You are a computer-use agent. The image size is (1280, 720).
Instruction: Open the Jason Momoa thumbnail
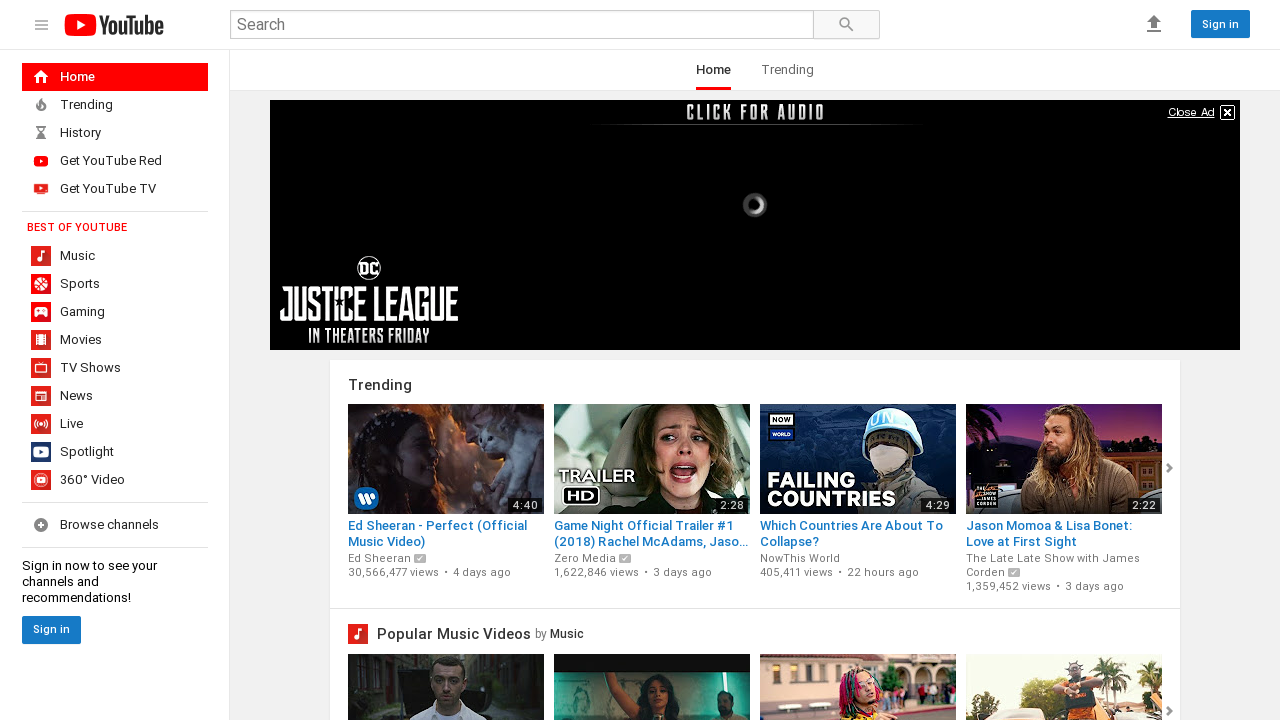1064,459
